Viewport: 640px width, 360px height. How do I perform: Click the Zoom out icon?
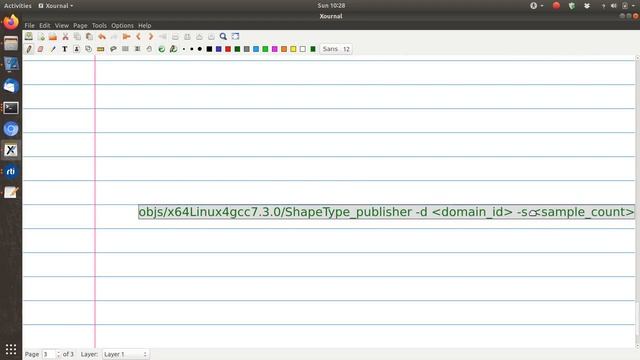tap(175, 36)
